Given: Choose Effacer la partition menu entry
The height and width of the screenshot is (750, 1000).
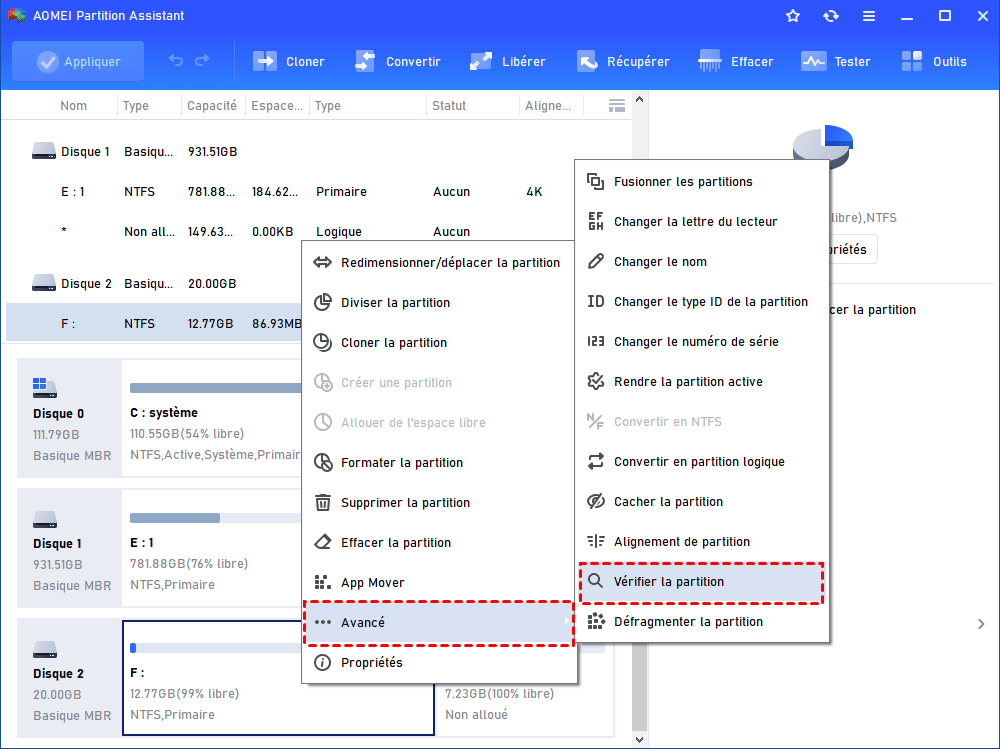Looking at the screenshot, I should (x=439, y=543).
